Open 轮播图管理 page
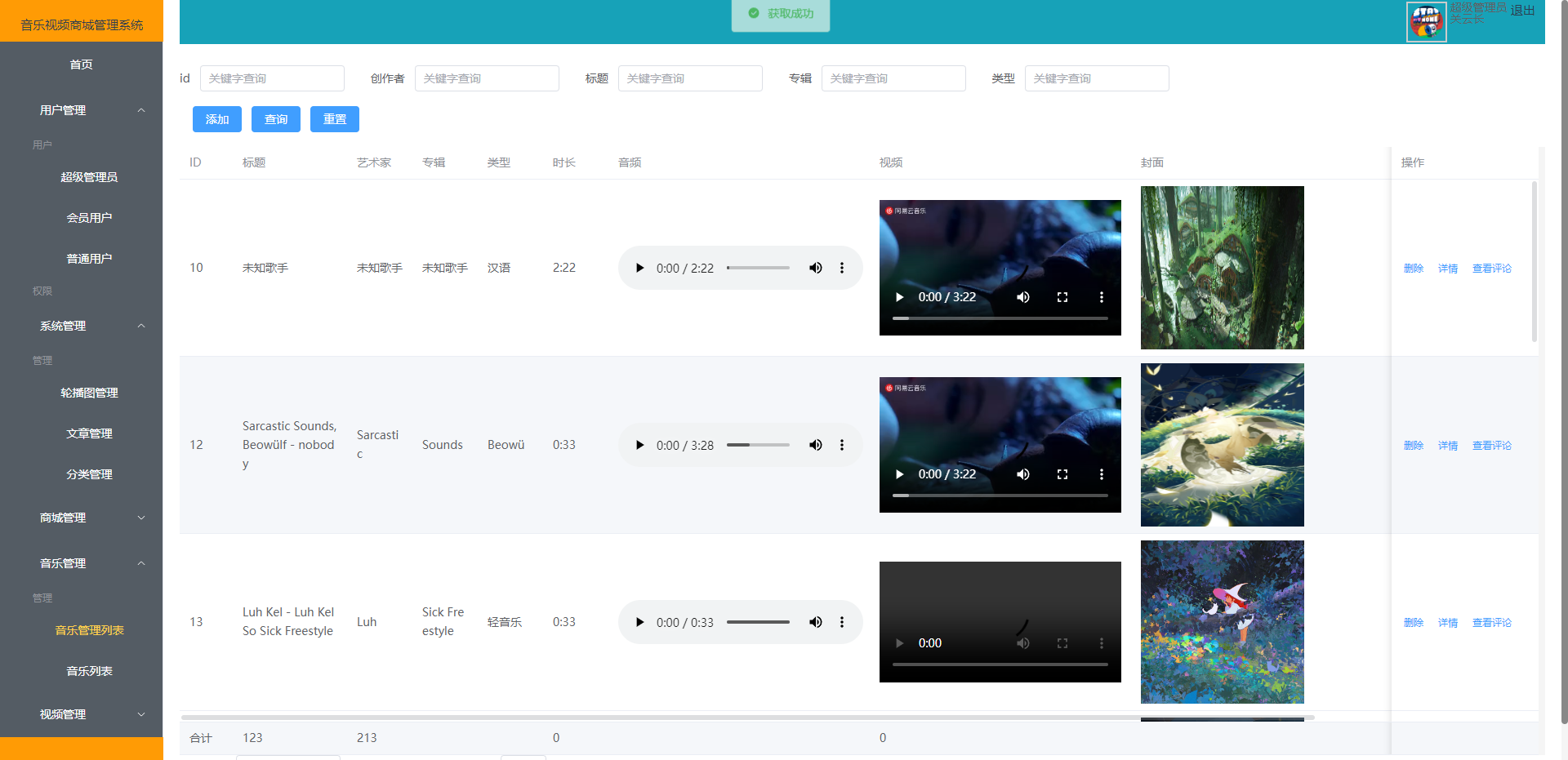The width and height of the screenshot is (1568, 760). point(89,393)
